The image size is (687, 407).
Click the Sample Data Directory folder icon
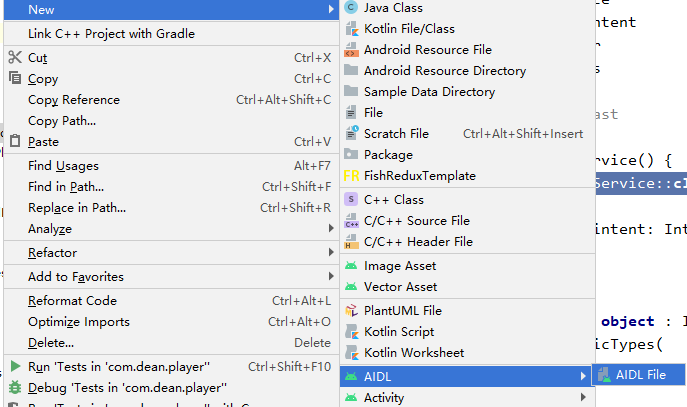click(x=351, y=91)
